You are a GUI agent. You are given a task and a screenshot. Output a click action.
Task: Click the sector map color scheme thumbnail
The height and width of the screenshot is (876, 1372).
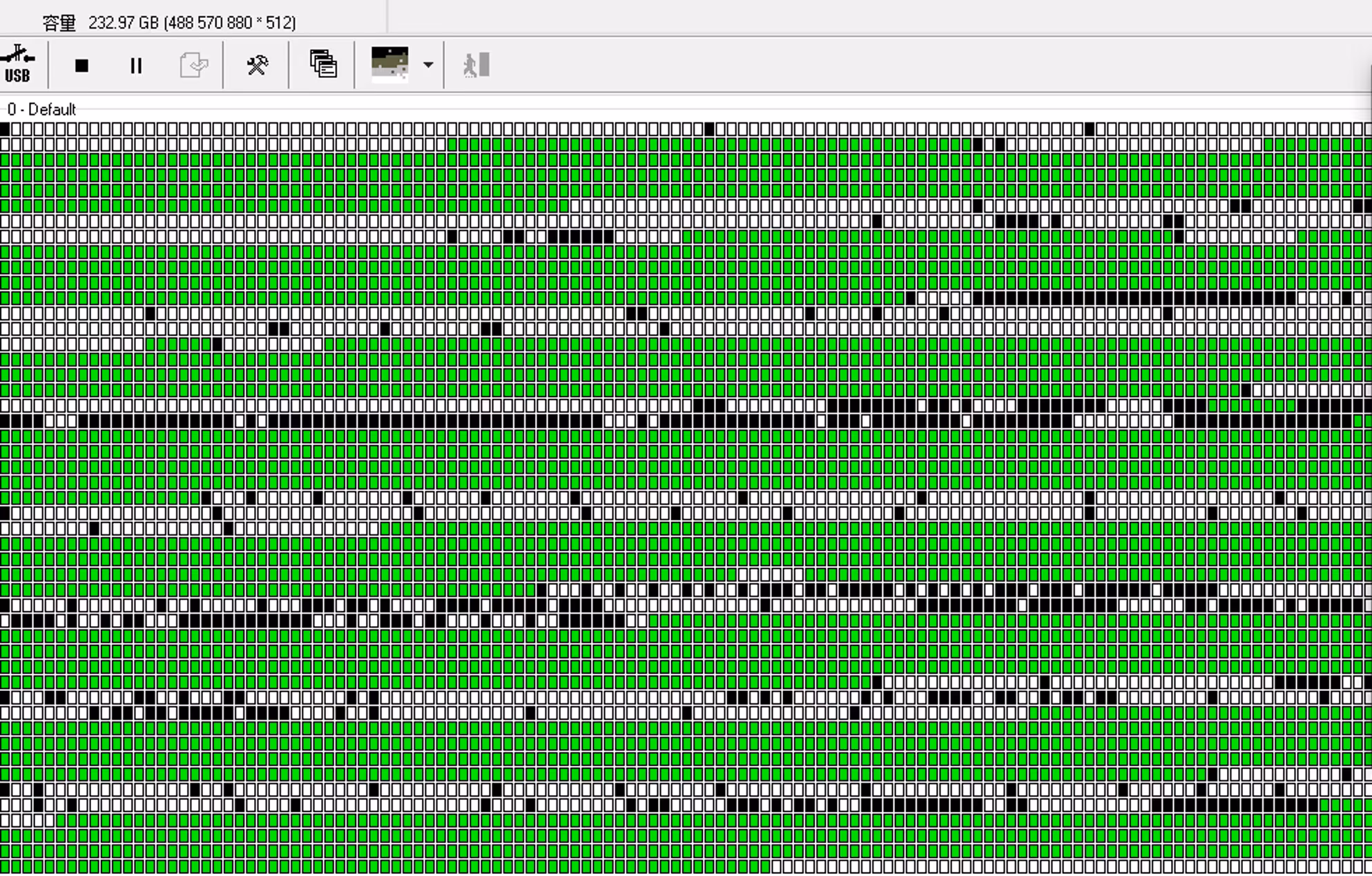390,65
